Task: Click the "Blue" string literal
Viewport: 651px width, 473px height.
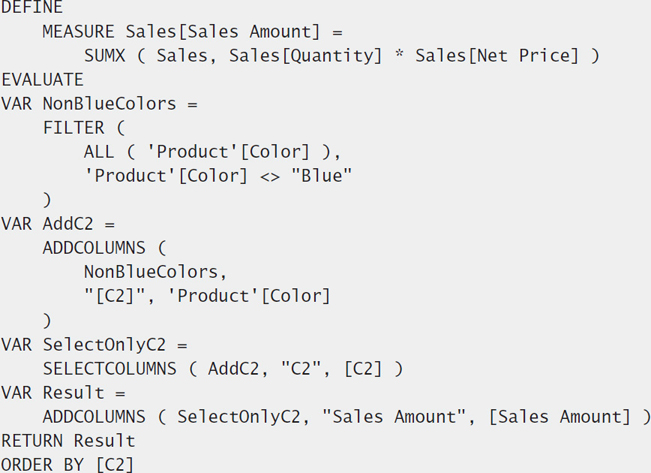Action: point(322,176)
